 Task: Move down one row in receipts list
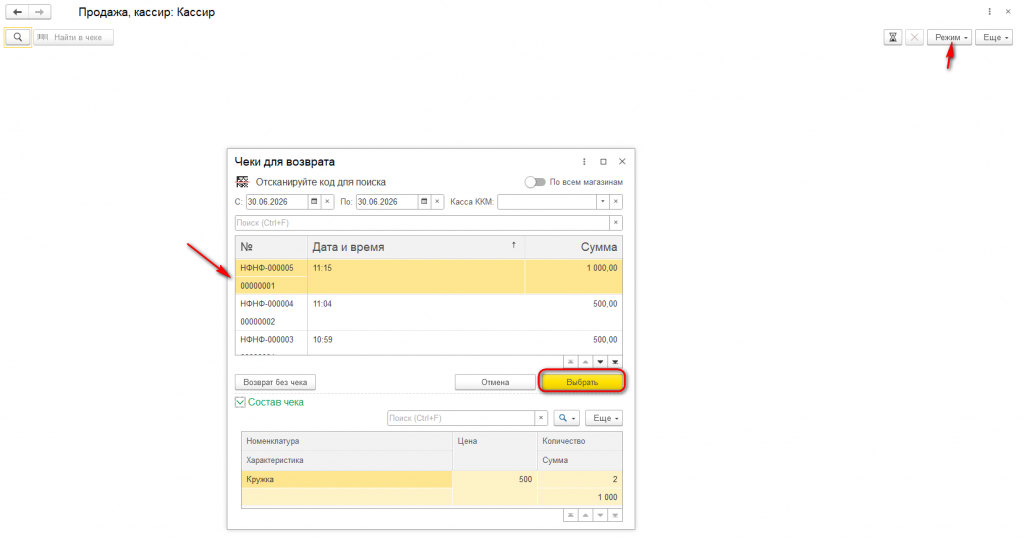(600, 362)
